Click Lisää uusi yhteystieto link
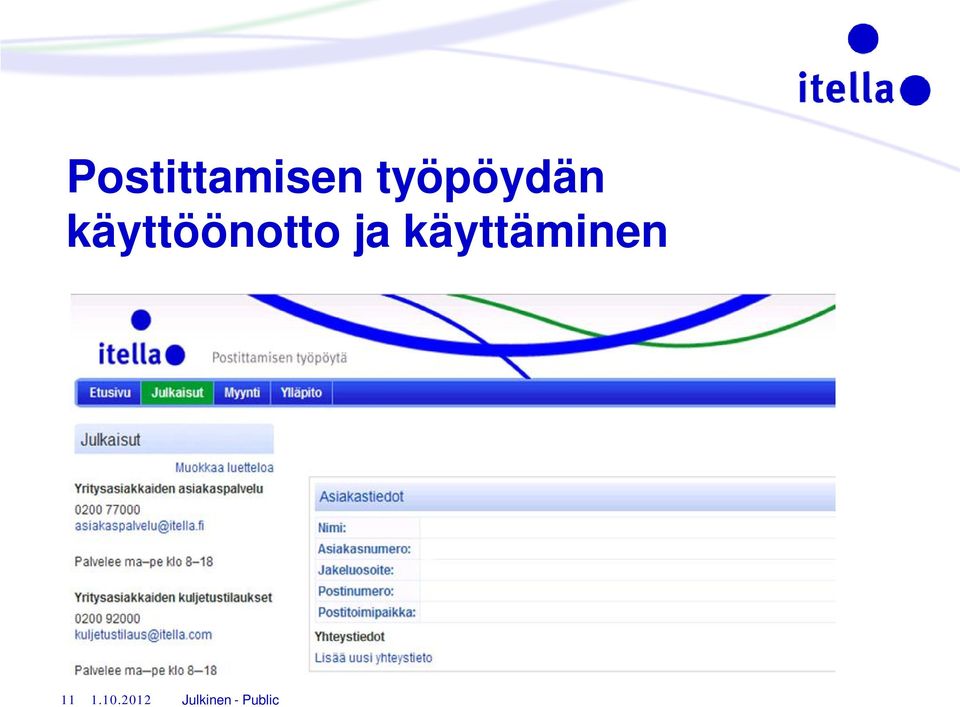 tap(373, 658)
